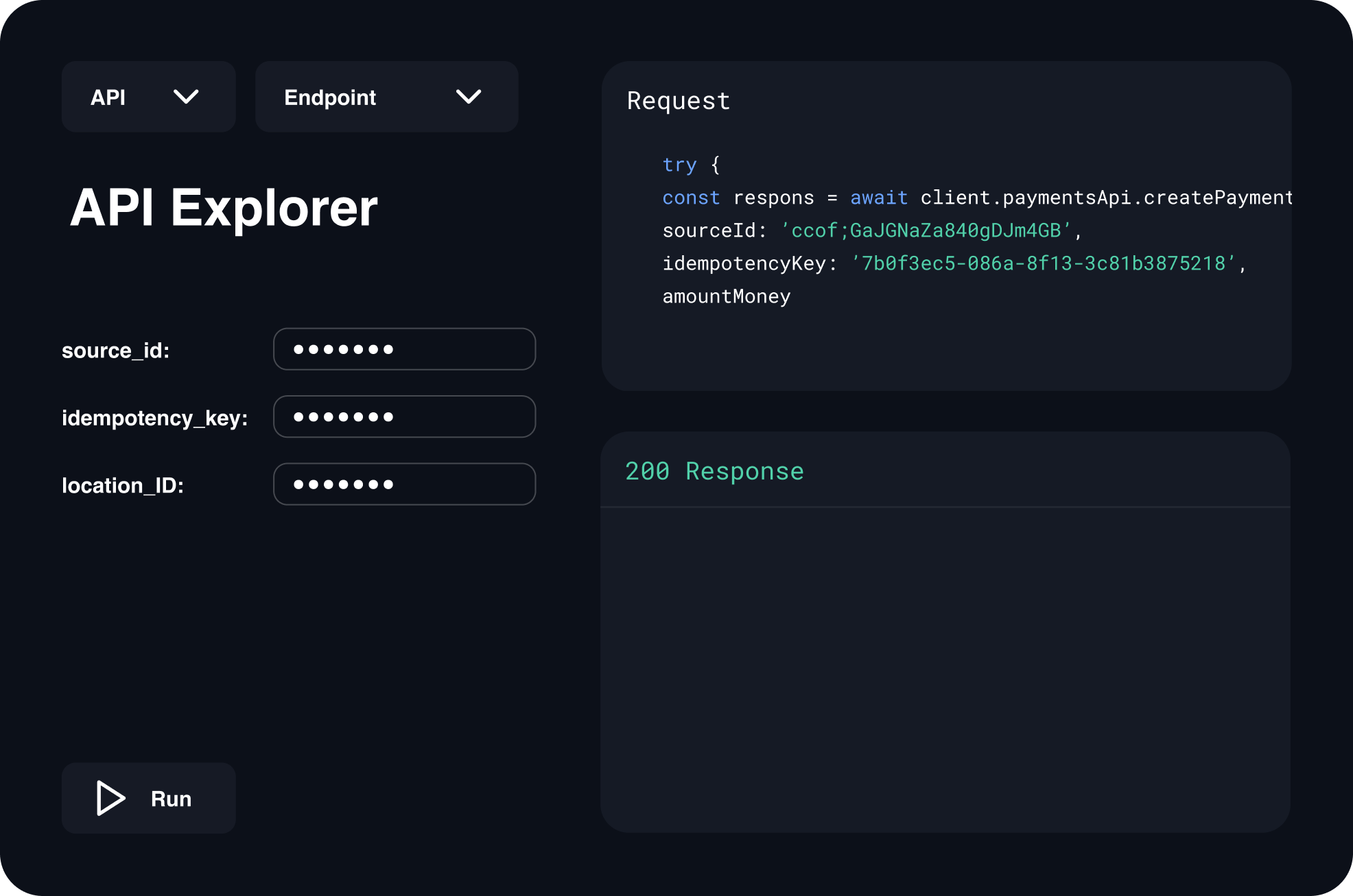Click inside the source_id input field

click(x=404, y=349)
